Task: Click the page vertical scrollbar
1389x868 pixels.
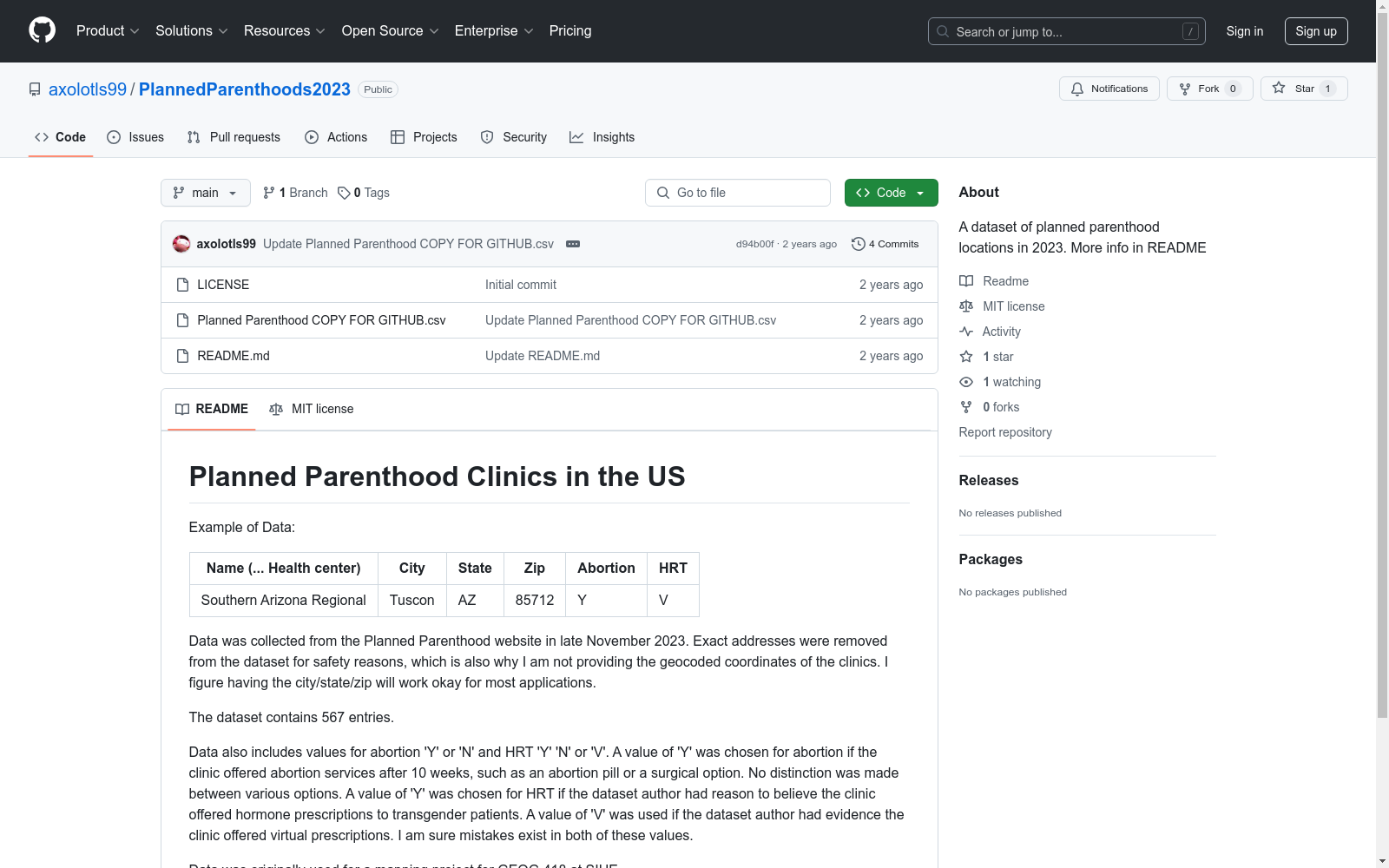Action: [1383, 365]
